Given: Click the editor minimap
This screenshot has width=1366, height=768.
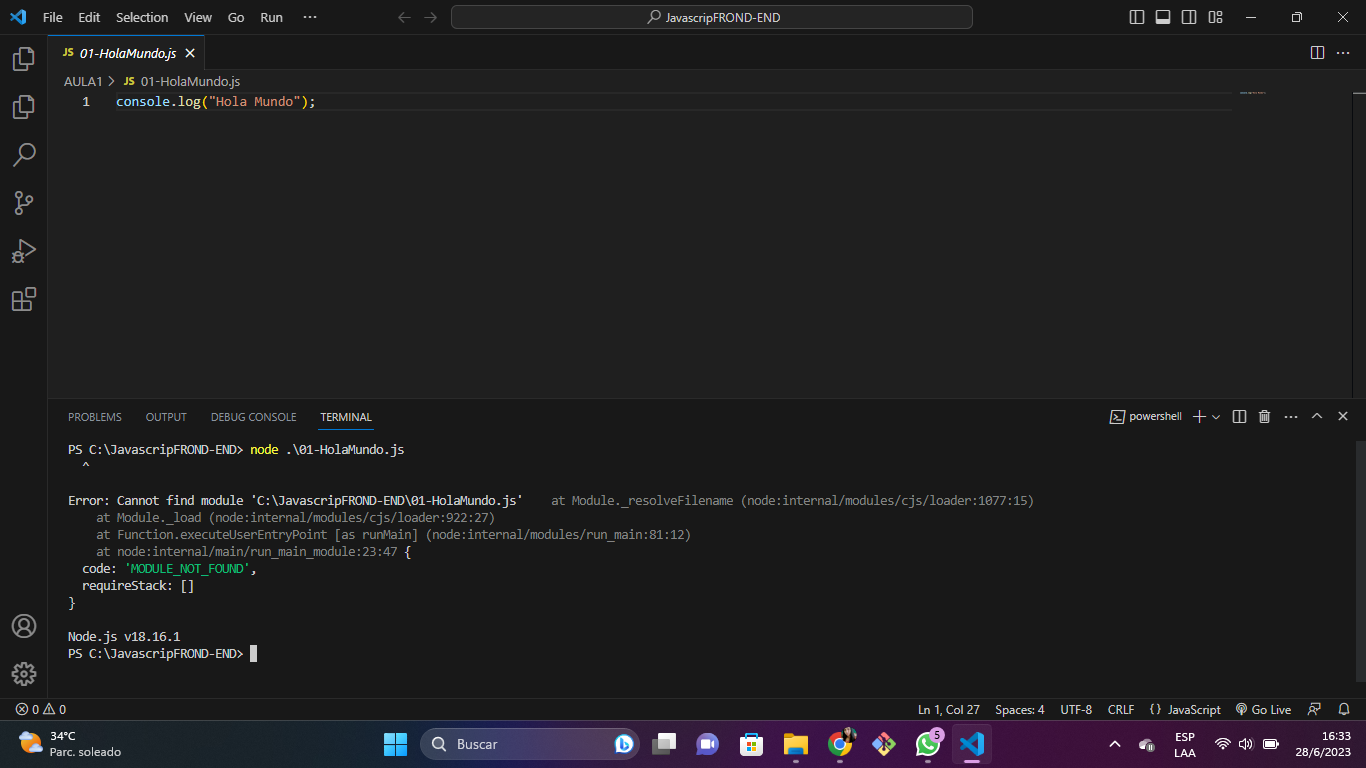Looking at the screenshot, I should (x=1252, y=93).
